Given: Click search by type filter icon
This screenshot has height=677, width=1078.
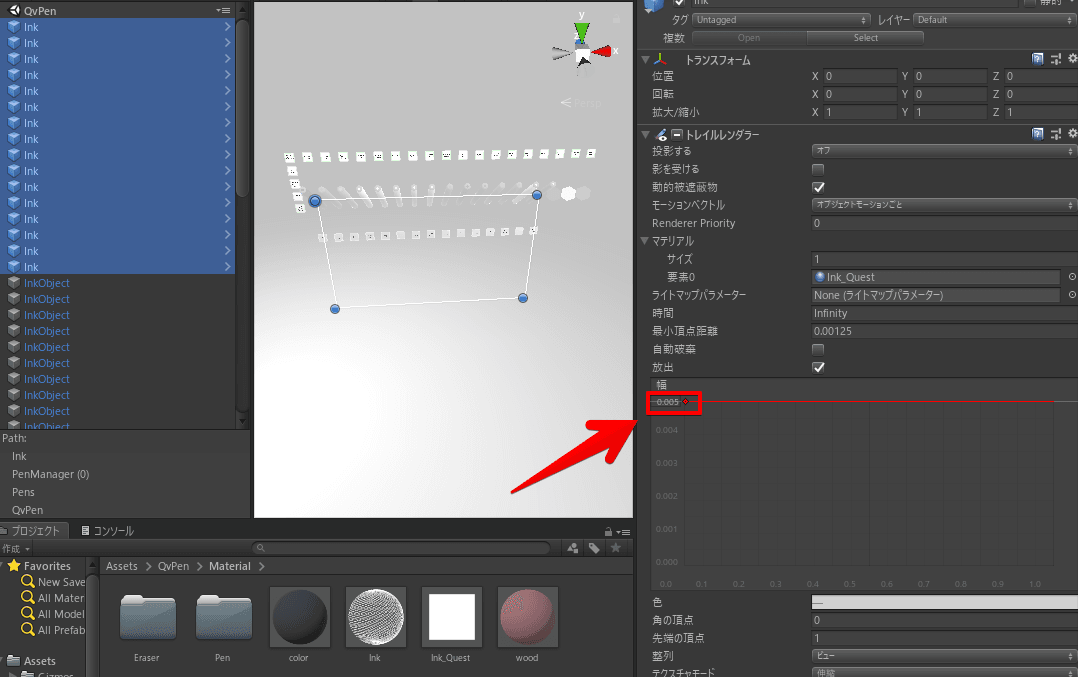Looking at the screenshot, I should (573, 548).
